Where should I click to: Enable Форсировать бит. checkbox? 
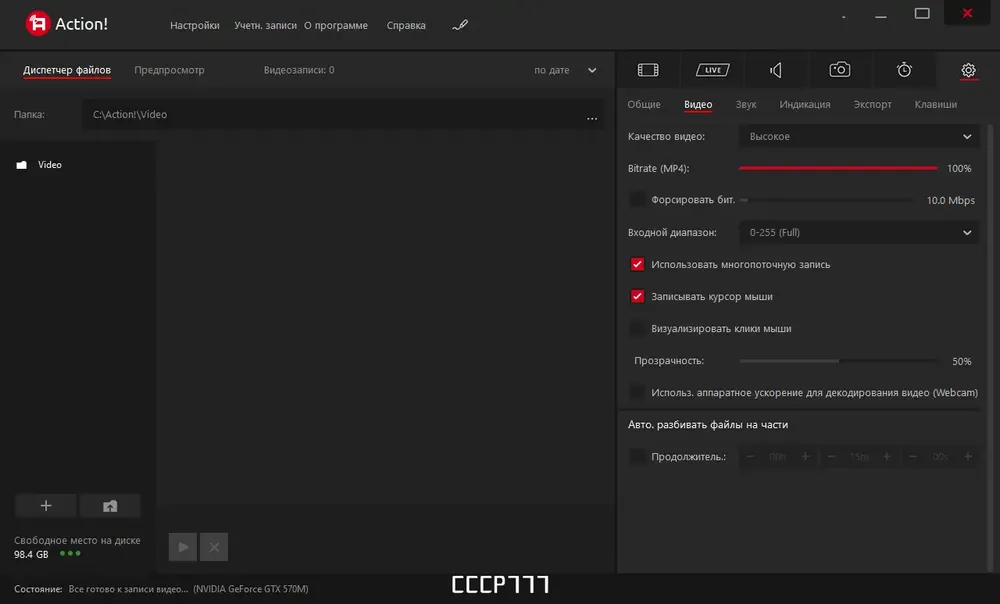click(637, 200)
